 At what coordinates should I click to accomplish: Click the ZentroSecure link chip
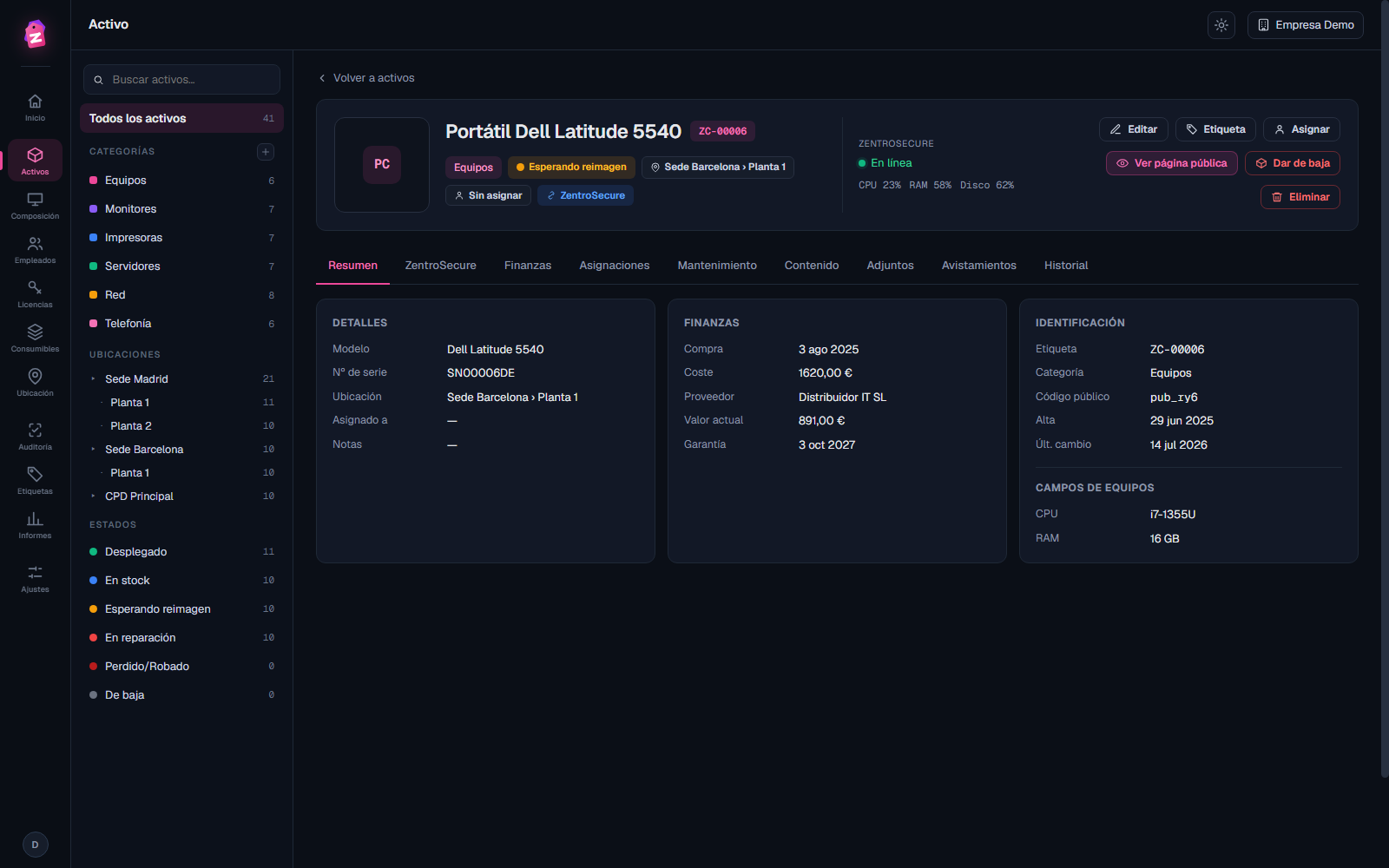tap(585, 195)
